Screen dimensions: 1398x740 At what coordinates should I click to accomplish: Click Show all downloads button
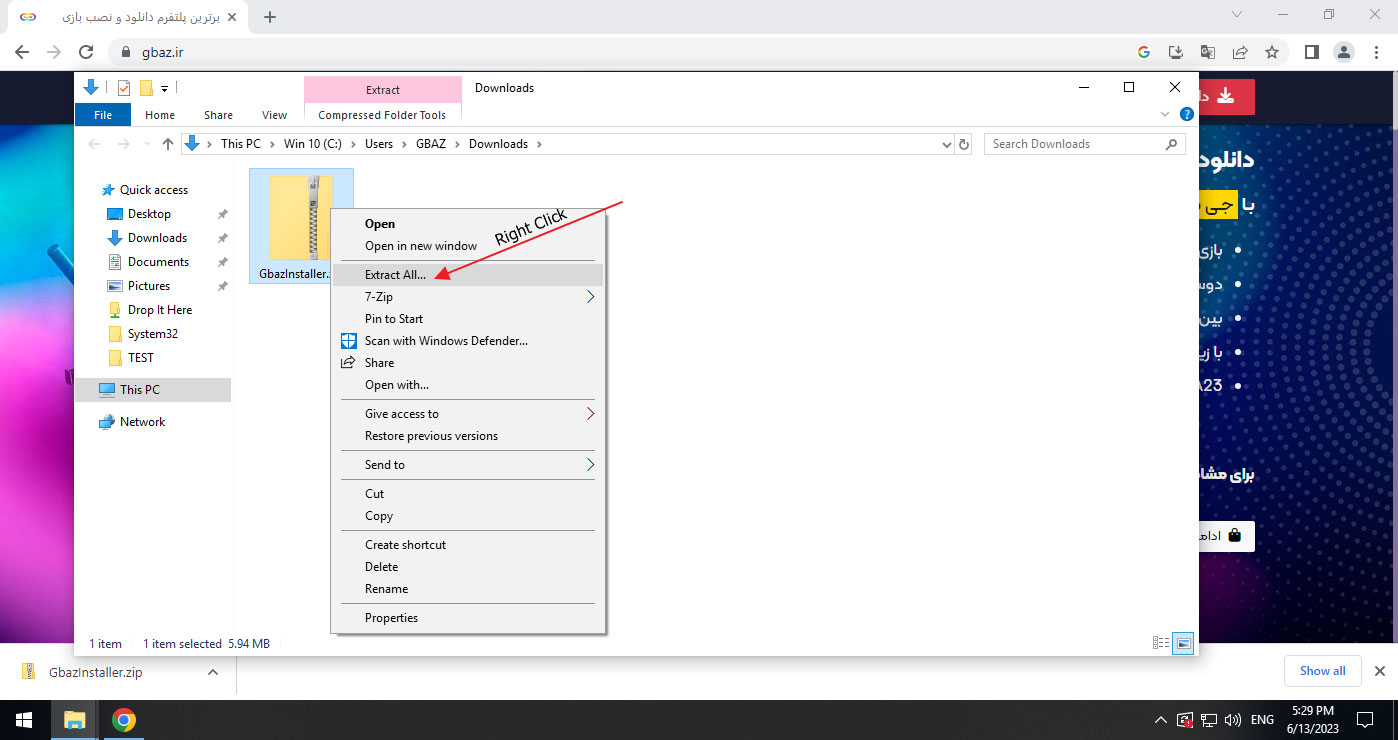[x=1322, y=671]
